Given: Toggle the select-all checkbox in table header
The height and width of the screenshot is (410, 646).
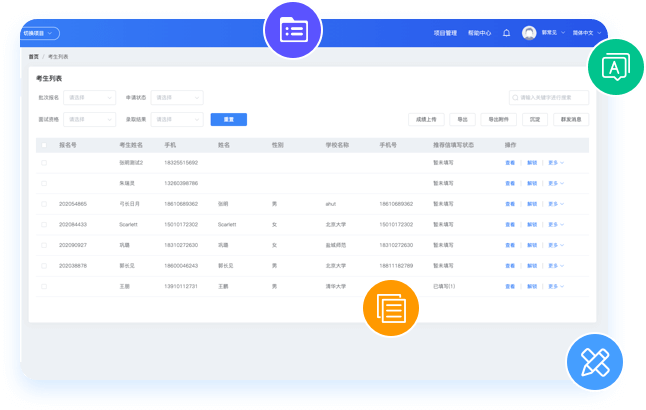Looking at the screenshot, I should coord(44,145).
